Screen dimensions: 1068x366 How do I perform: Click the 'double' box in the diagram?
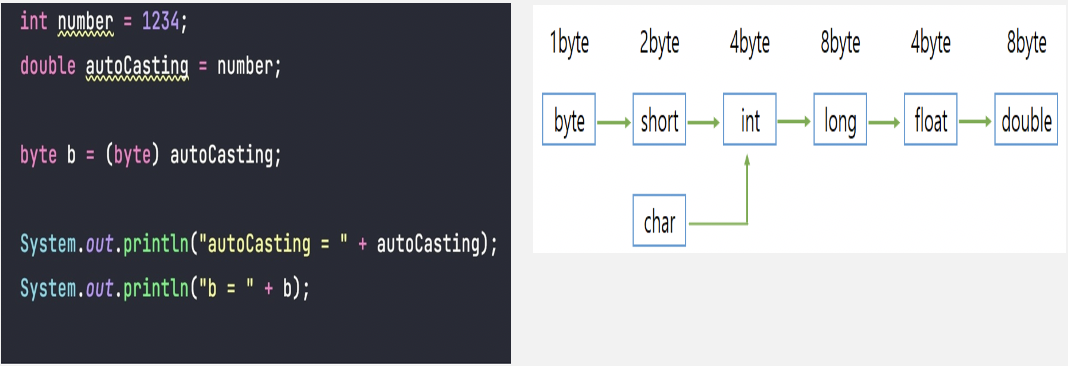pos(1026,119)
